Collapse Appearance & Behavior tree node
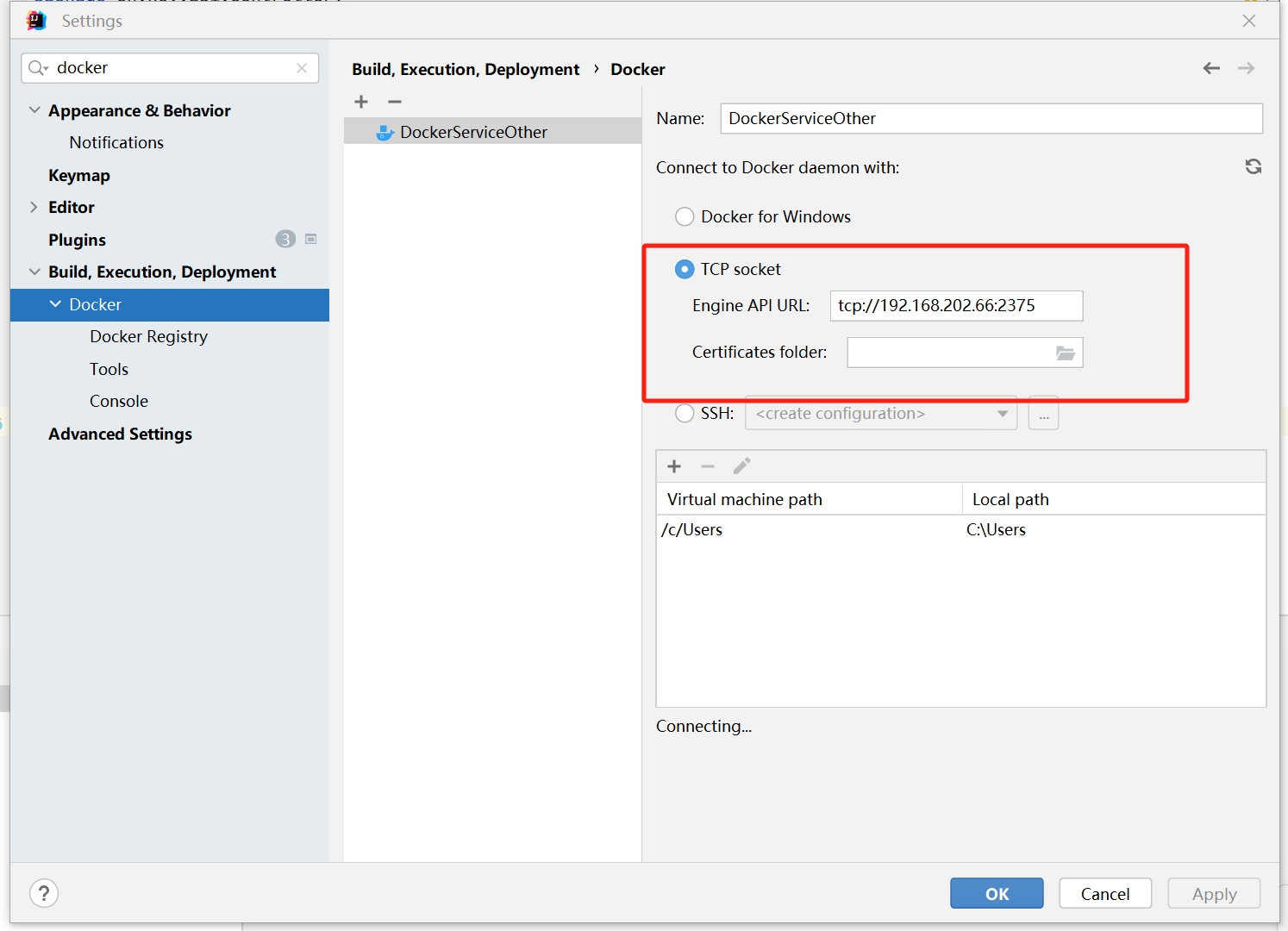This screenshot has width=1288, height=931. coord(34,110)
